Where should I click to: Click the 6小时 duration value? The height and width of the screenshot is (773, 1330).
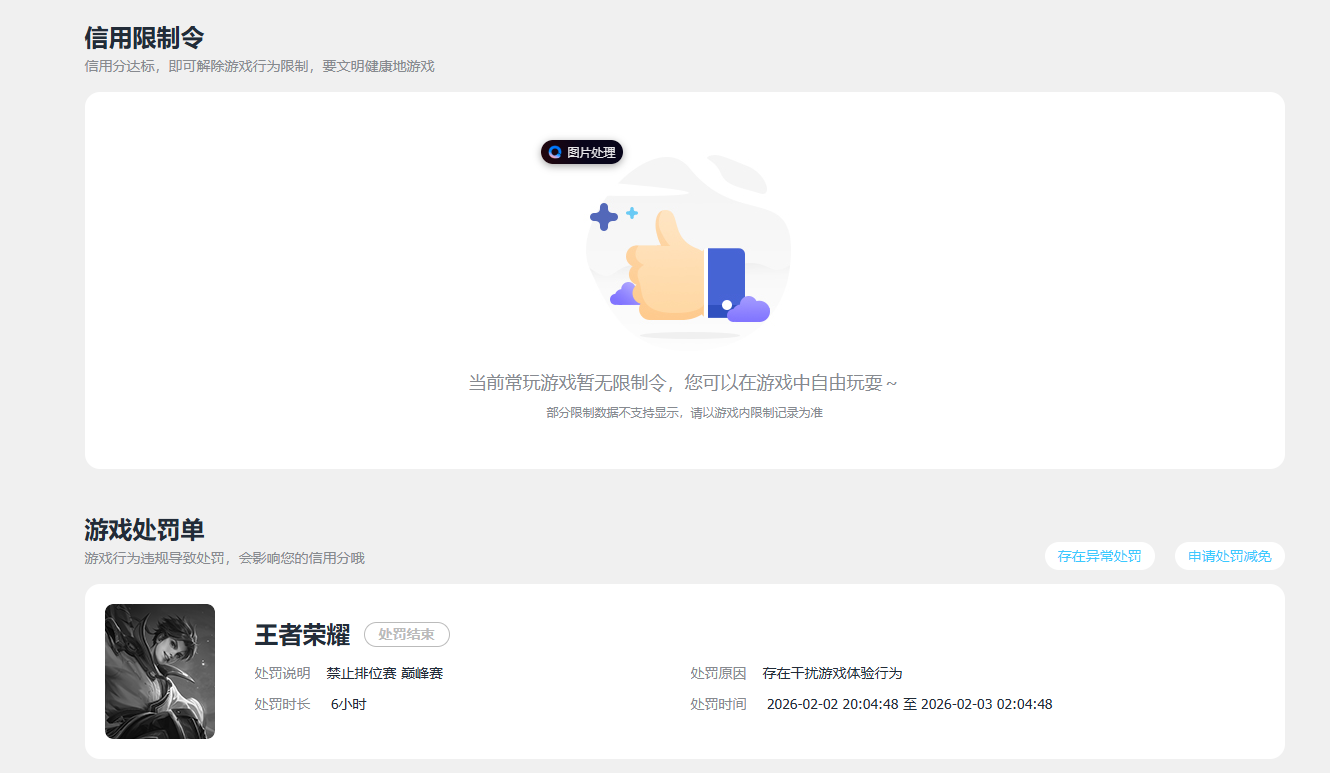pyautogui.click(x=349, y=704)
